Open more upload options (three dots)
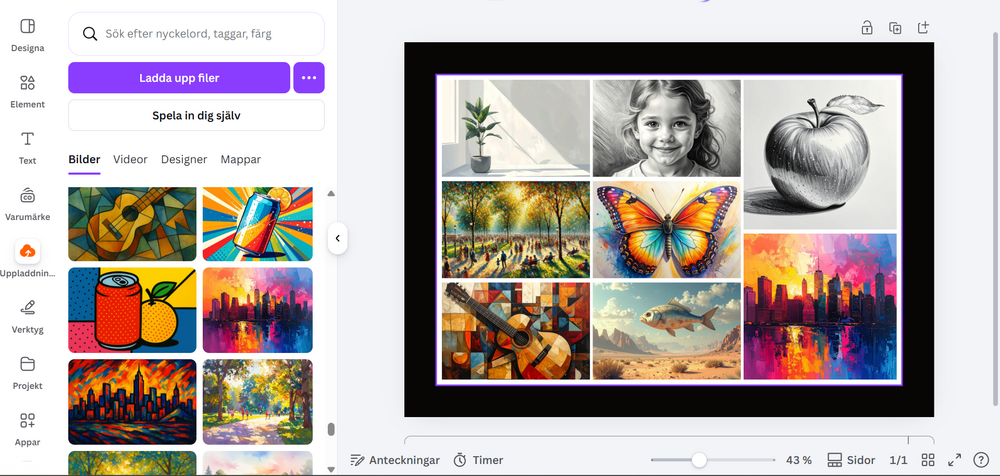This screenshot has width=1000, height=476. [309, 77]
